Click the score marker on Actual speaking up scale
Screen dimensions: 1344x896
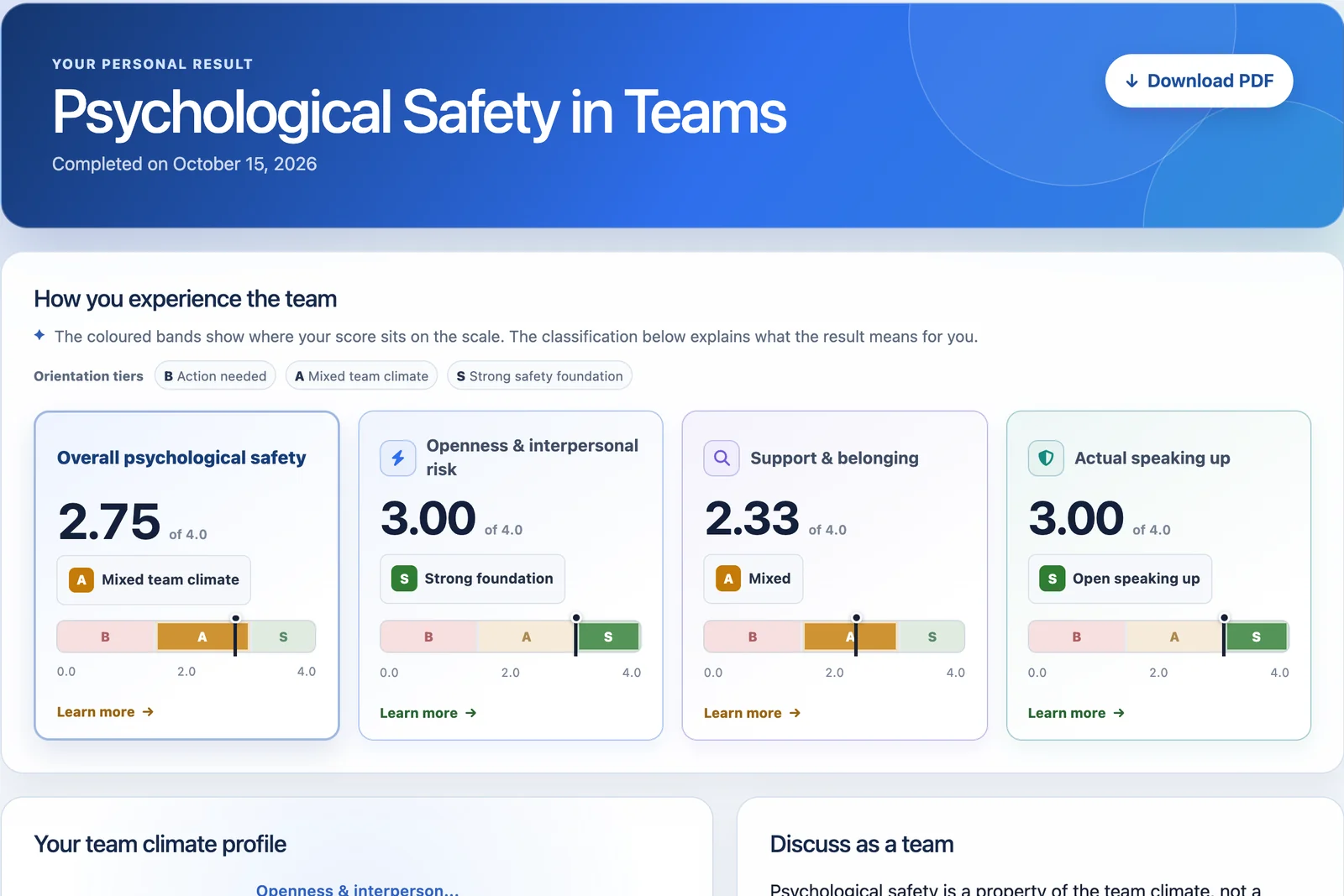1224,636
